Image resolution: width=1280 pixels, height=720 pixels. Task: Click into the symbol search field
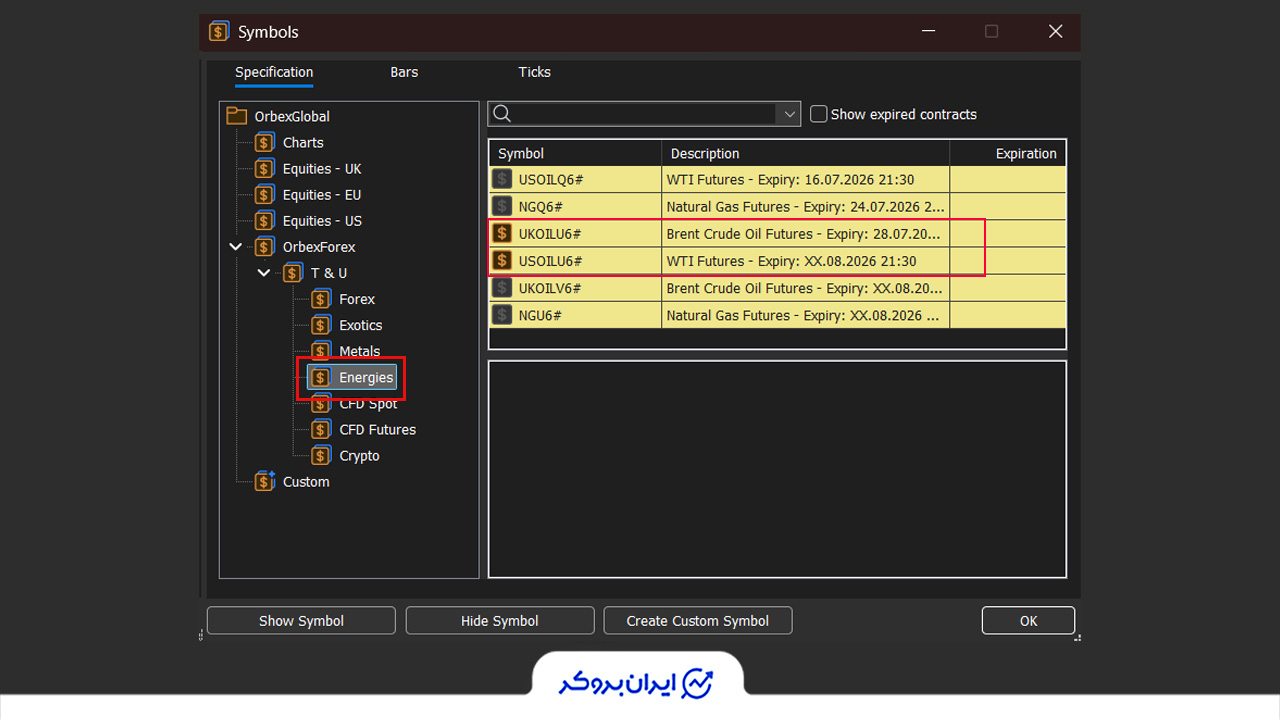pyautogui.click(x=645, y=114)
